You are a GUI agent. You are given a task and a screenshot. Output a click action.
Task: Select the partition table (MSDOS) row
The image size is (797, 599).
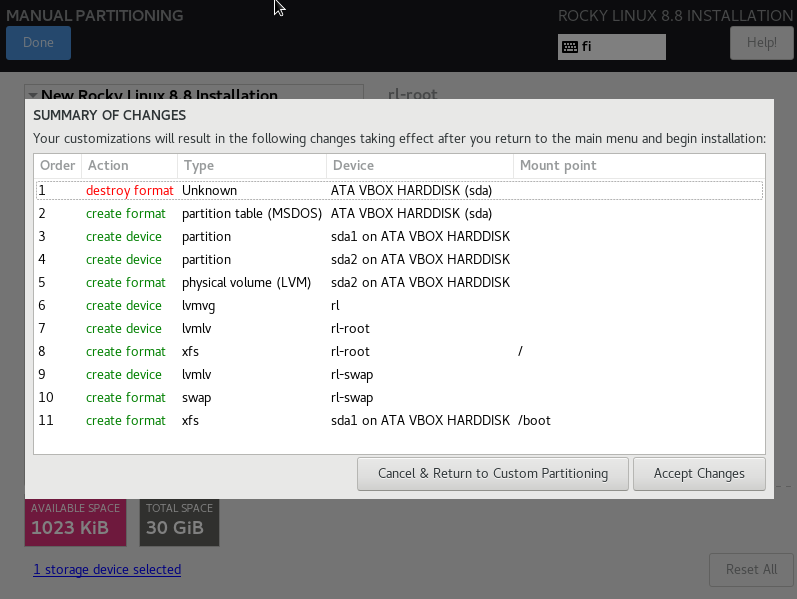398,213
